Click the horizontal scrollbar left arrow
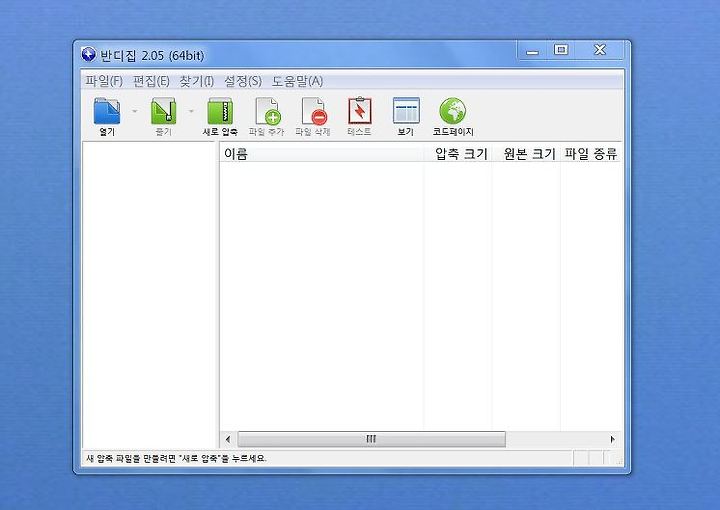The height and width of the screenshot is (510, 720). (x=228, y=439)
